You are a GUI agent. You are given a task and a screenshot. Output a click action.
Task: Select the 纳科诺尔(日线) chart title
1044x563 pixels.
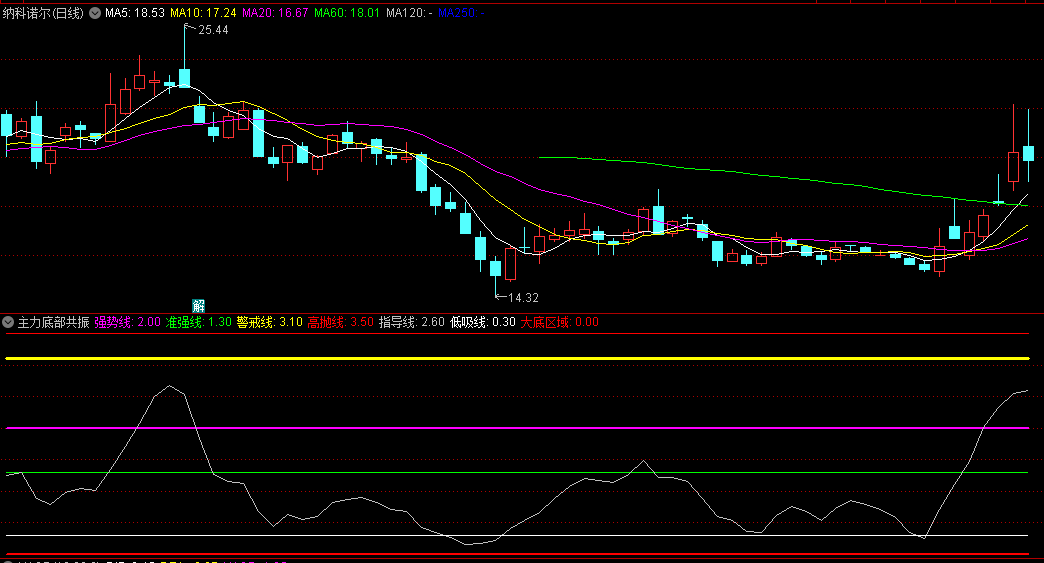(x=43, y=13)
